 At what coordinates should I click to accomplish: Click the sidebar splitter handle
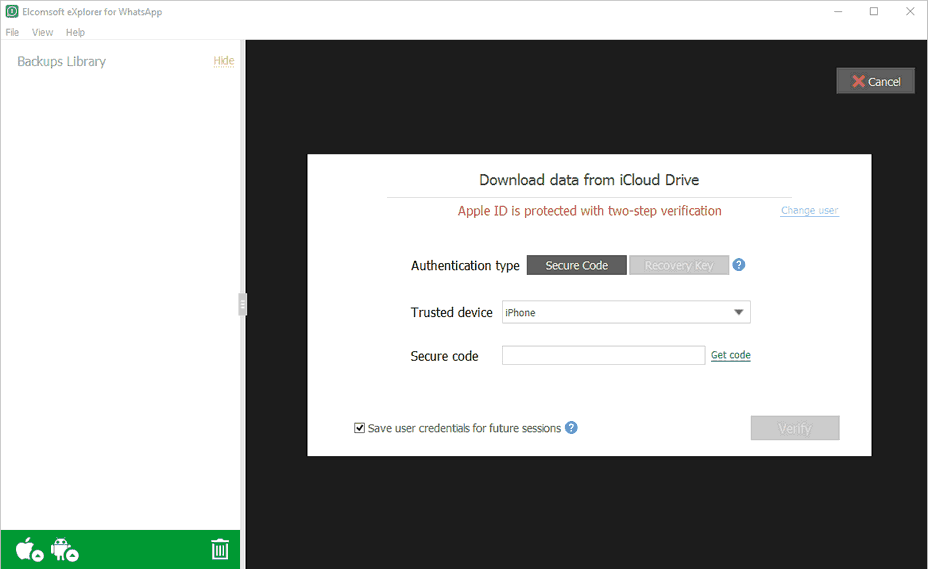(243, 304)
